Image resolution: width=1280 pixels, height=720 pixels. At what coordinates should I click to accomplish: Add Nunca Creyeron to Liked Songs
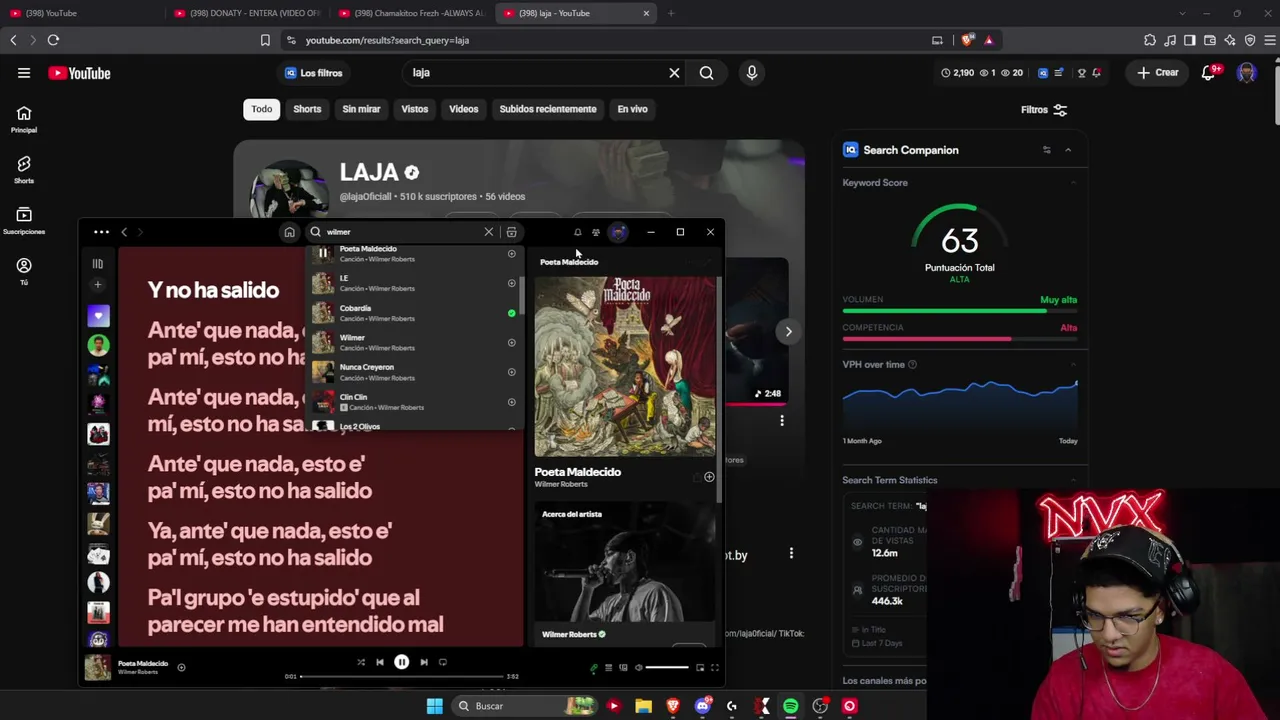click(511, 372)
